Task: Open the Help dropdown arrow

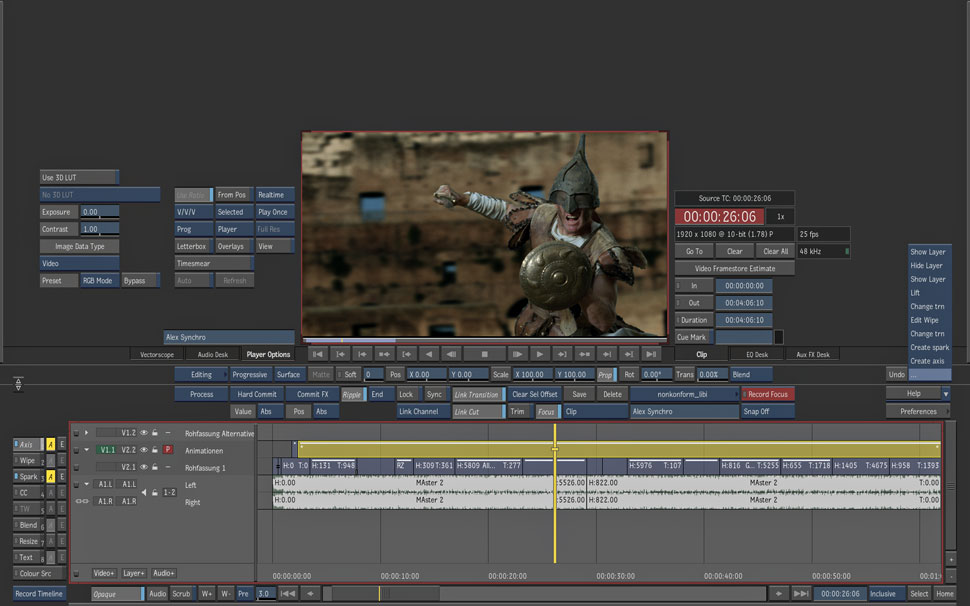Action: point(945,394)
